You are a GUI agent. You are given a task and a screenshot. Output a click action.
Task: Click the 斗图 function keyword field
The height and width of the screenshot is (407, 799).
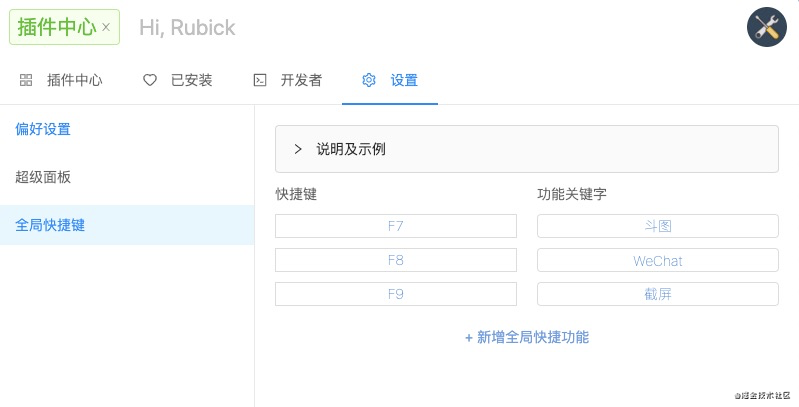(657, 226)
